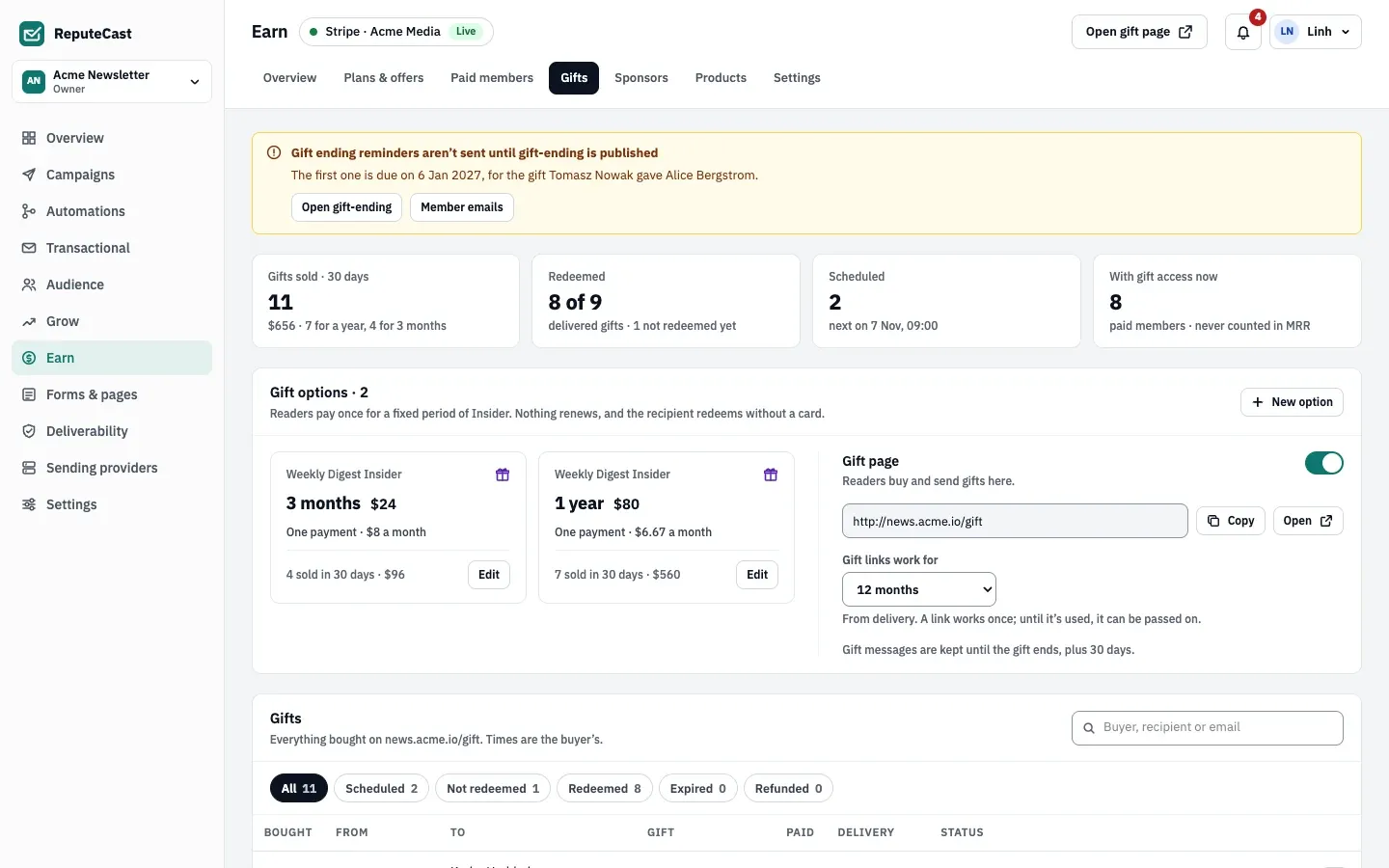Copy the gift page URL
Viewport: 1389px width, 868px height.
pos(1231,521)
